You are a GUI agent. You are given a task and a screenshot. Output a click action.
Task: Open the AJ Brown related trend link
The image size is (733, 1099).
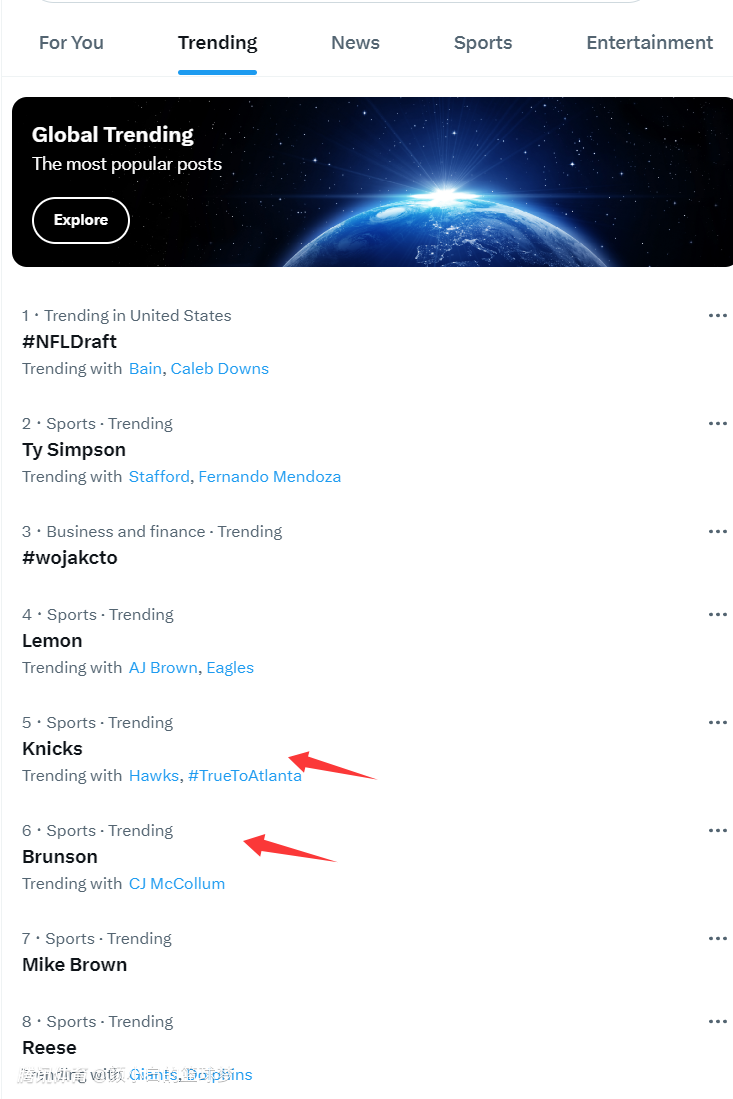point(163,668)
